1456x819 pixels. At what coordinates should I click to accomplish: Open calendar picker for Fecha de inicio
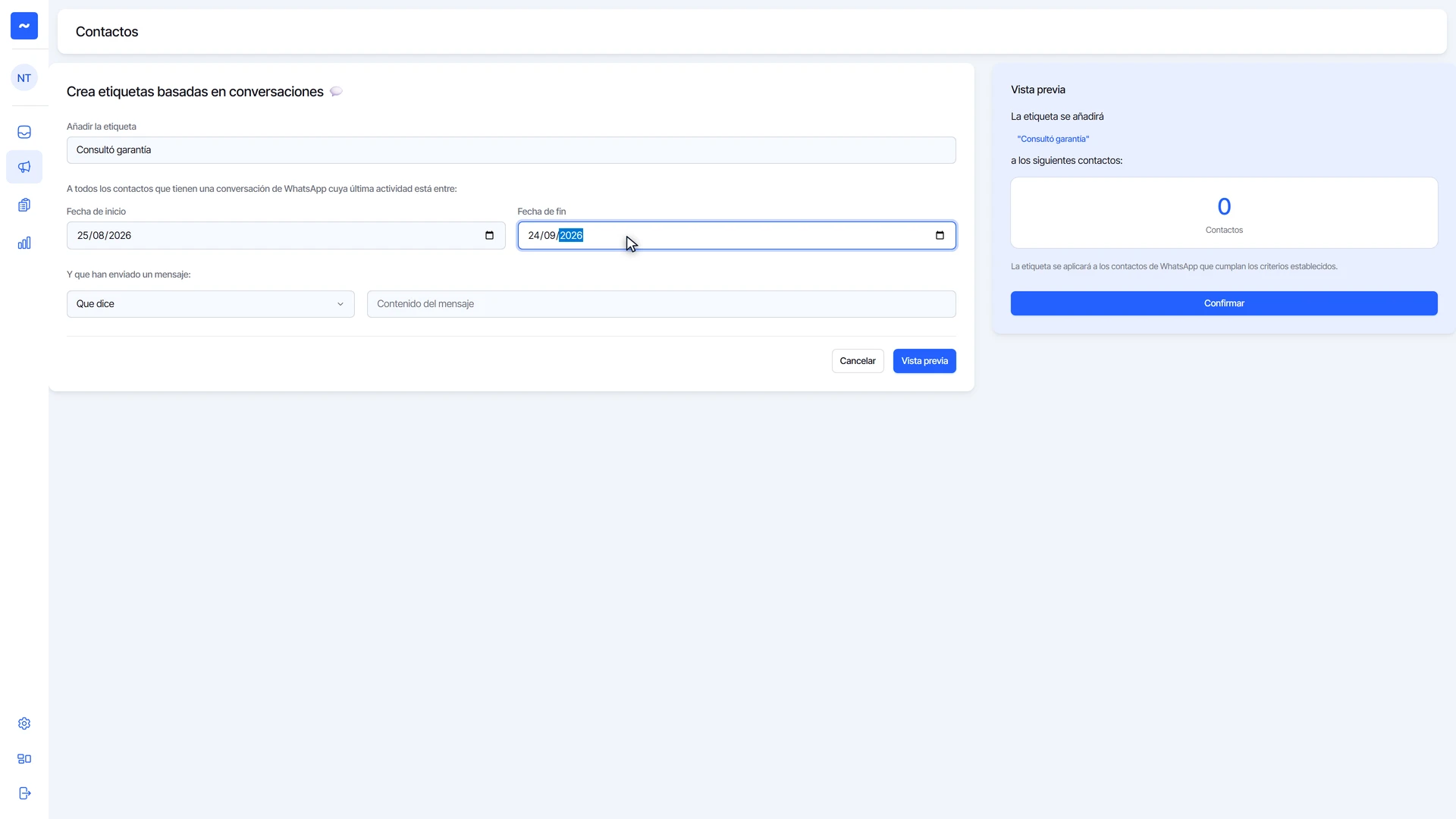point(489,235)
